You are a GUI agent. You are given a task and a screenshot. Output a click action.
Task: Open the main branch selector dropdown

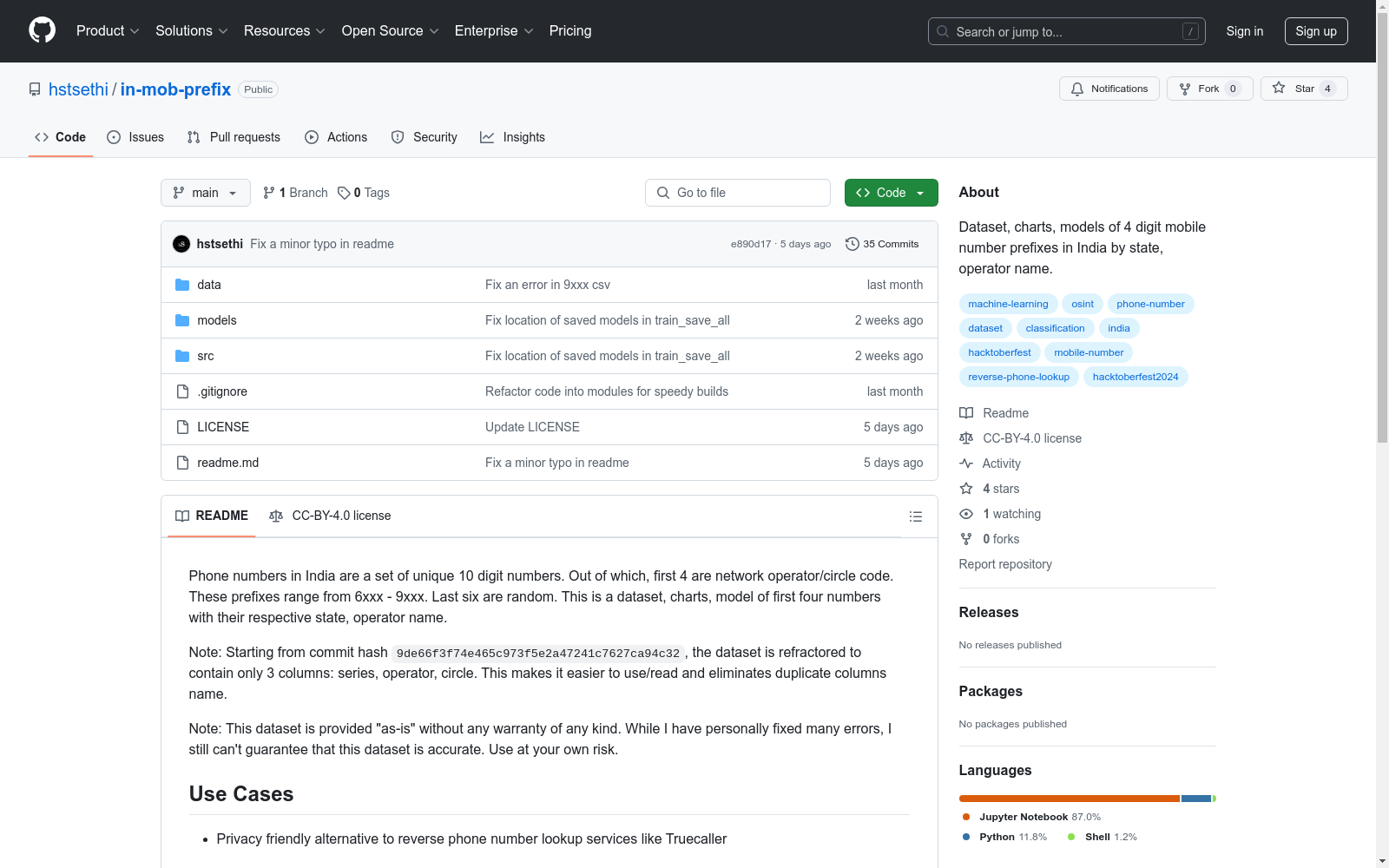coord(206,193)
